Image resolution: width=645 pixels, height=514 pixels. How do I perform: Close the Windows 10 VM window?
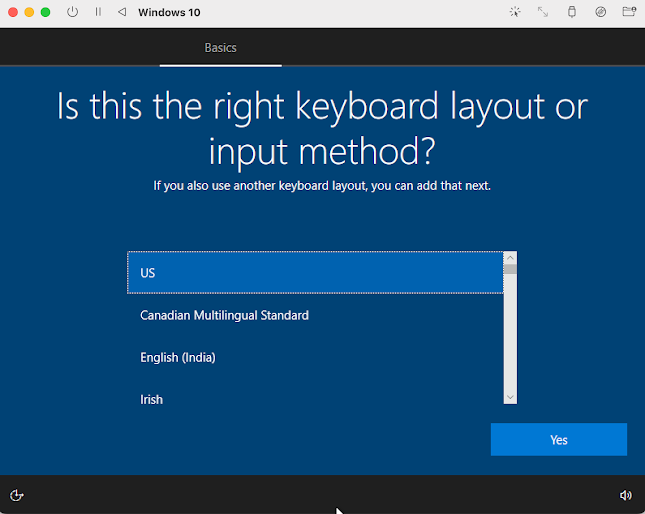pos(13,12)
